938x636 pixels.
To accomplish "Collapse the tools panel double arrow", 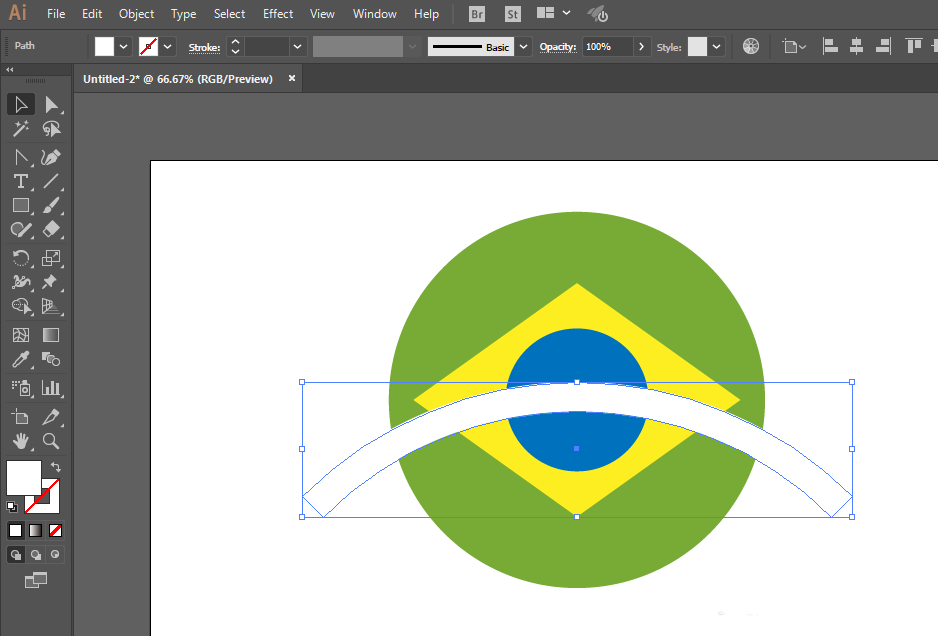I will pos(10,70).
